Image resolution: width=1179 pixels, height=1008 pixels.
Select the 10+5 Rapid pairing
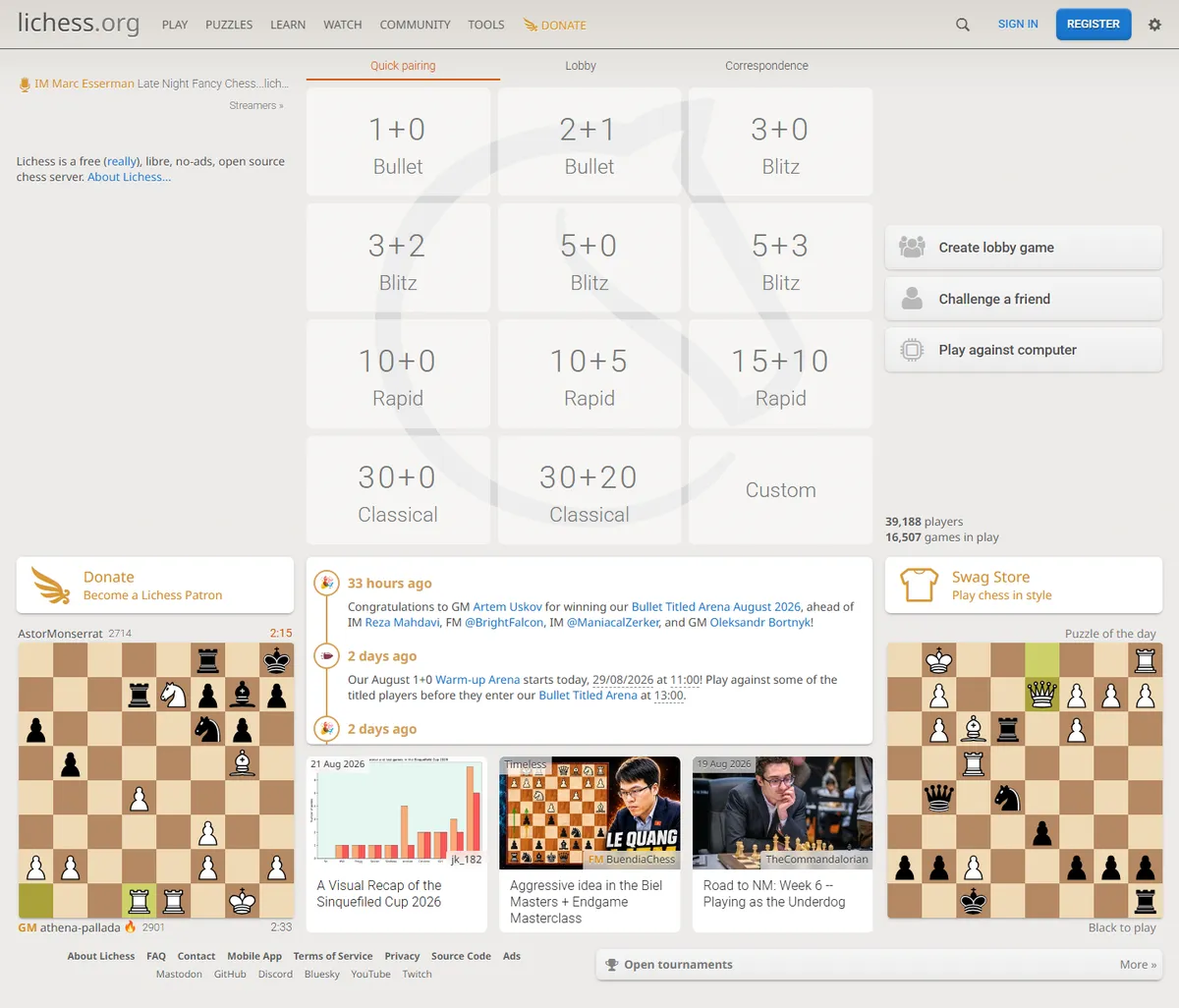click(x=589, y=374)
